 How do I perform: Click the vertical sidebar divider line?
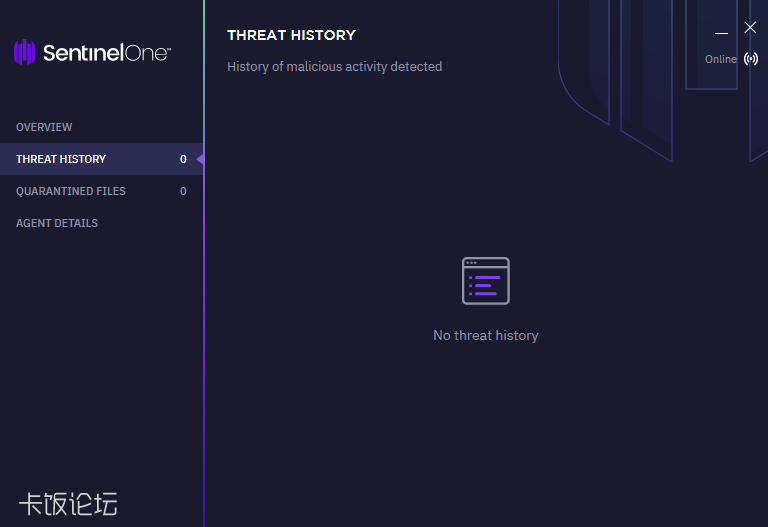click(x=204, y=350)
